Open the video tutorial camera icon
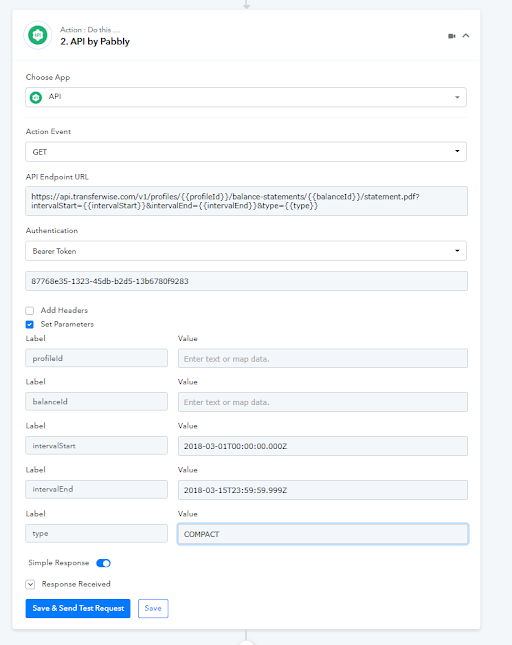This screenshot has width=512, height=645. (x=452, y=36)
